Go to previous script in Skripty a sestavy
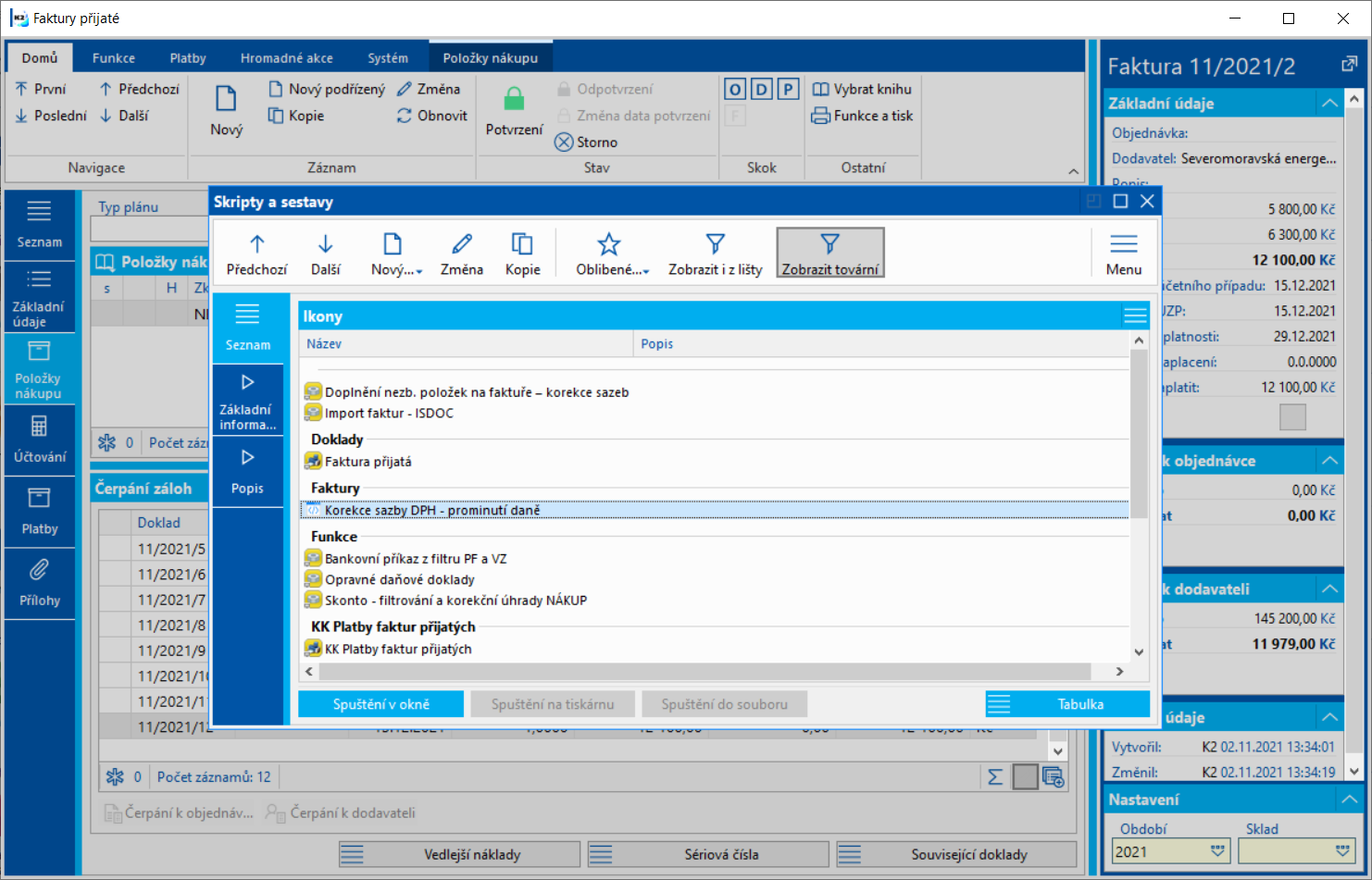1372x880 pixels. [x=256, y=254]
